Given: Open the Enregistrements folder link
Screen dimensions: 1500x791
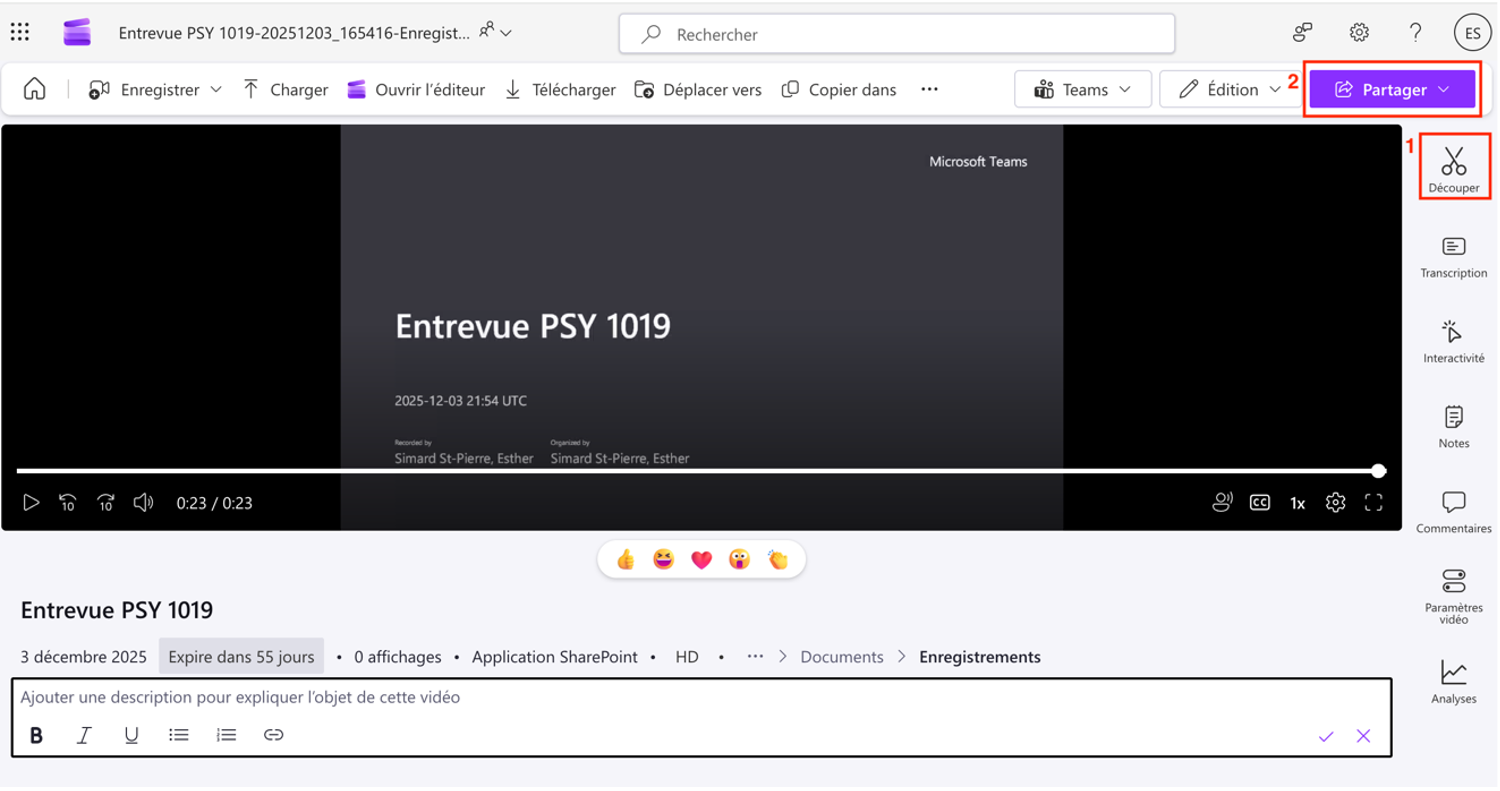Looking at the screenshot, I should coord(979,657).
